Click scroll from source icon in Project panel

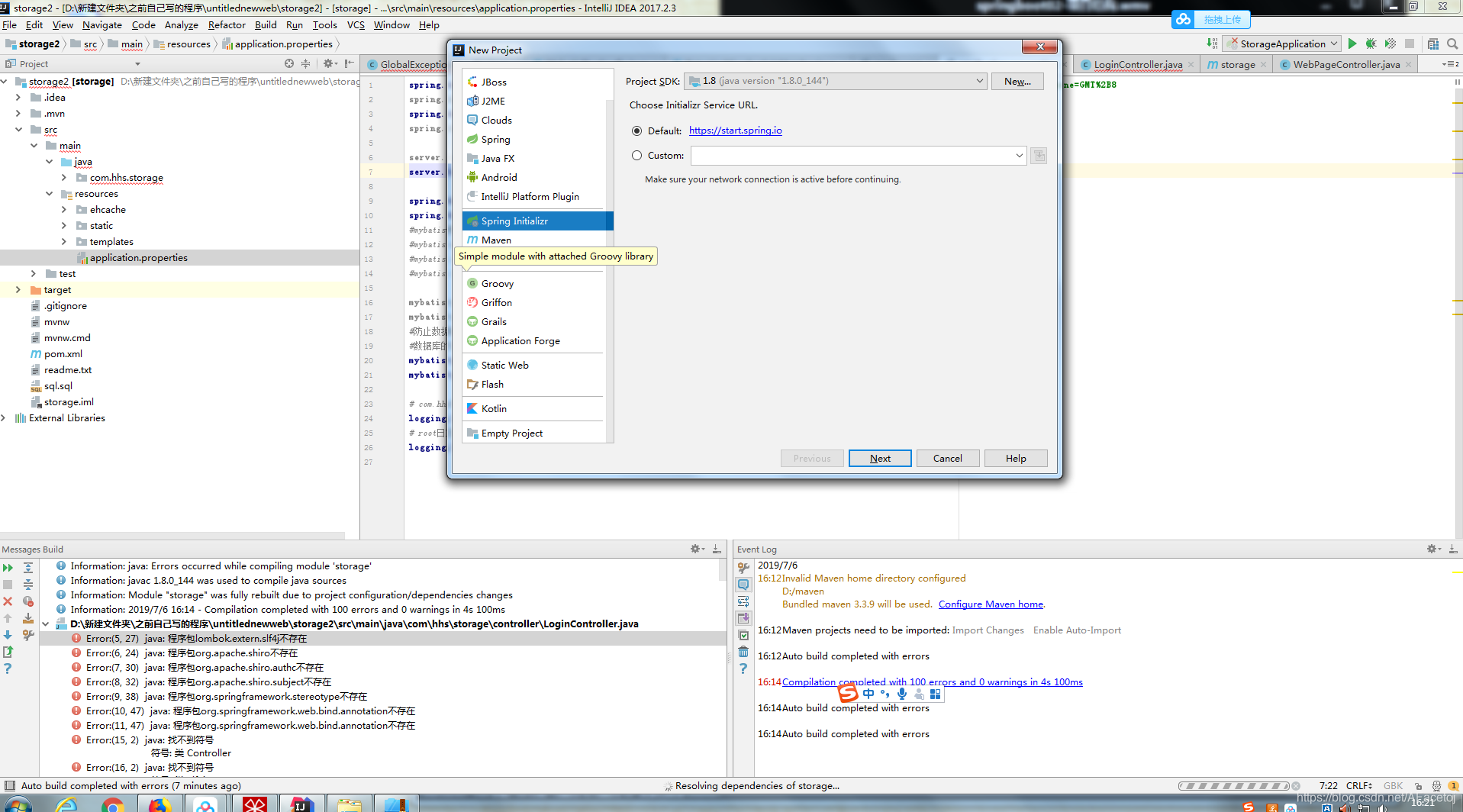[x=289, y=63]
